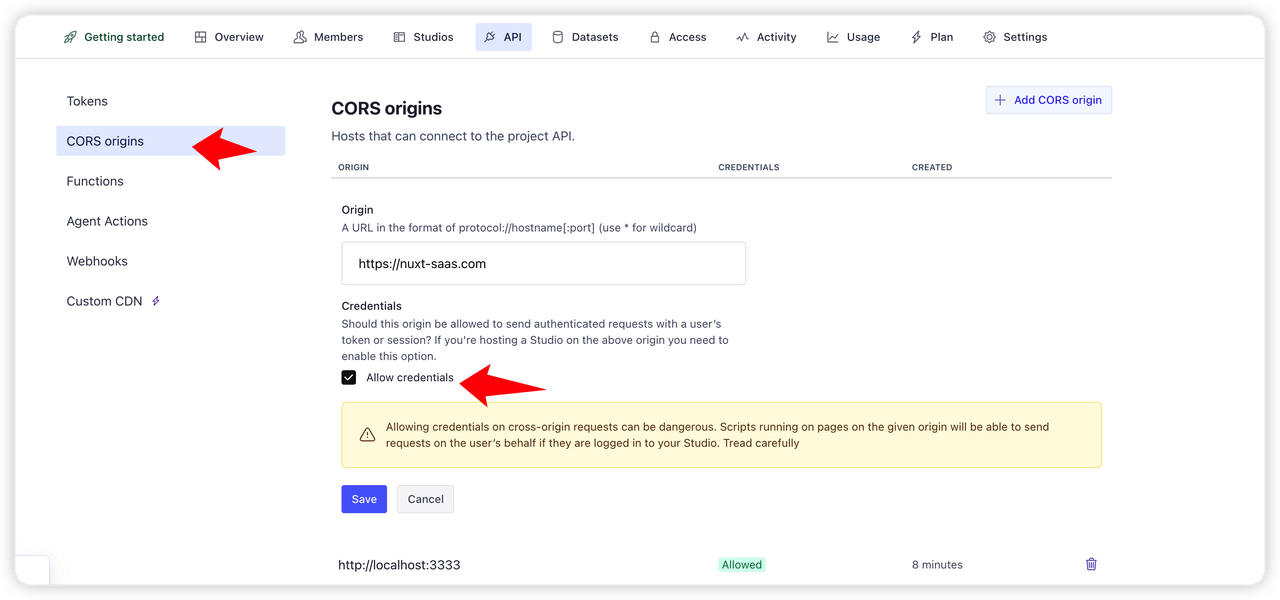
Task: Select CORS origins in the sidebar
Action: [171, 141]
